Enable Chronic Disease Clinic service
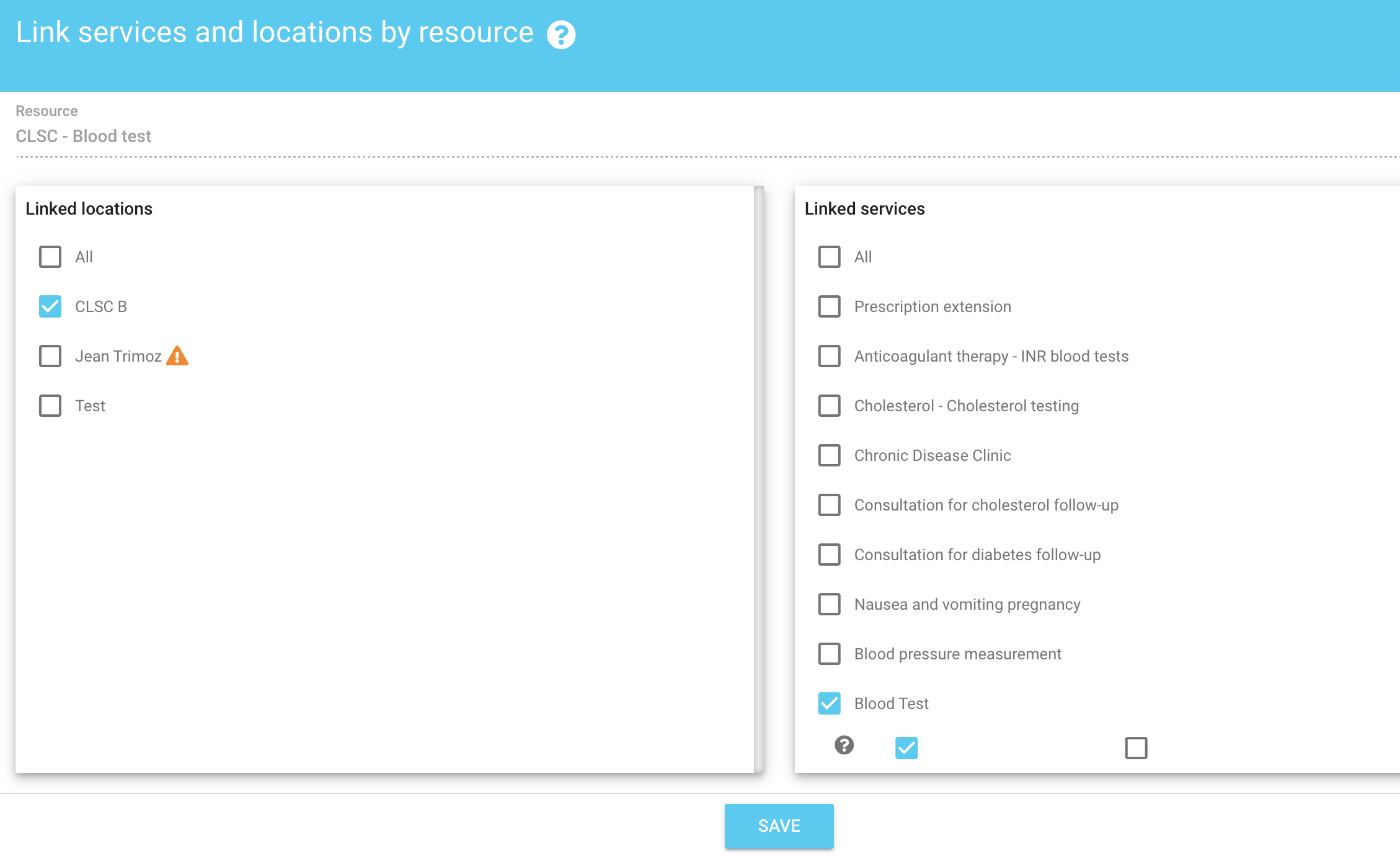The width and height of the screenshot is (1400, 856). tap(829, 455)
